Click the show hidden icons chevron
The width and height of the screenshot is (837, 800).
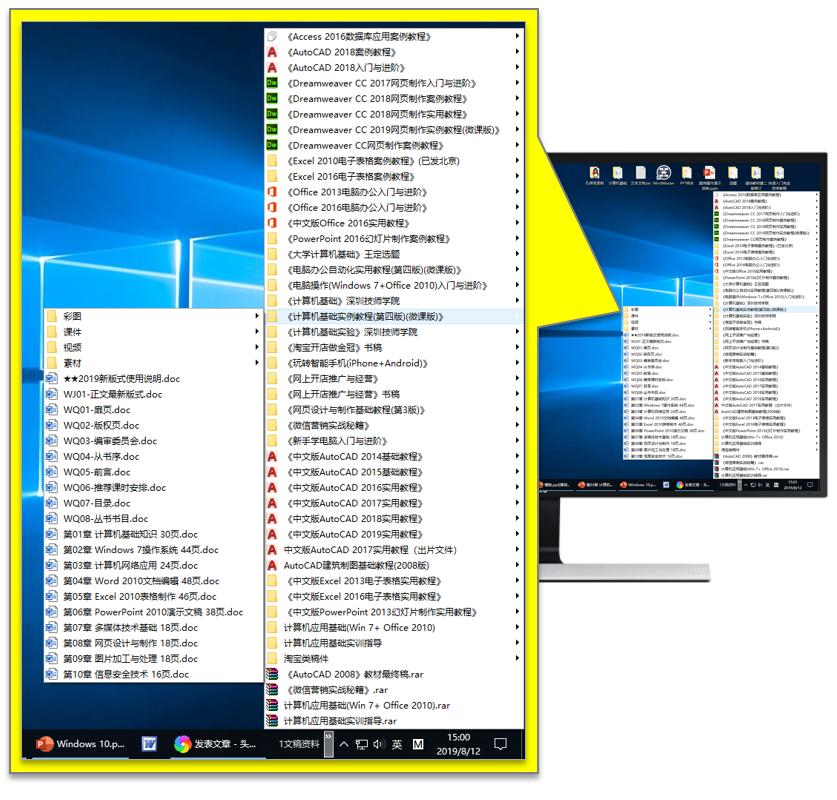pos(344,745)
